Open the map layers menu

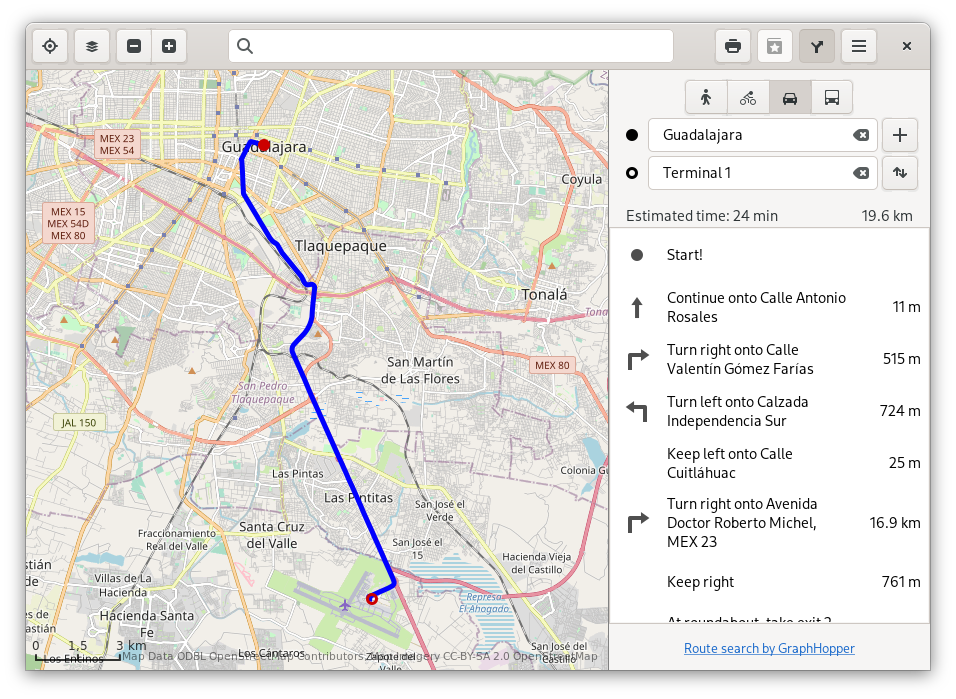[x=91, y=46]
